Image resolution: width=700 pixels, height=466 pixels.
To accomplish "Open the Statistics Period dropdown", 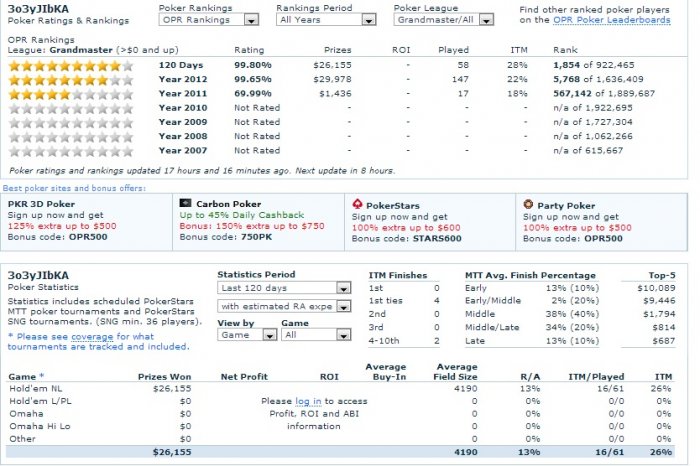I will pos(284,288).
